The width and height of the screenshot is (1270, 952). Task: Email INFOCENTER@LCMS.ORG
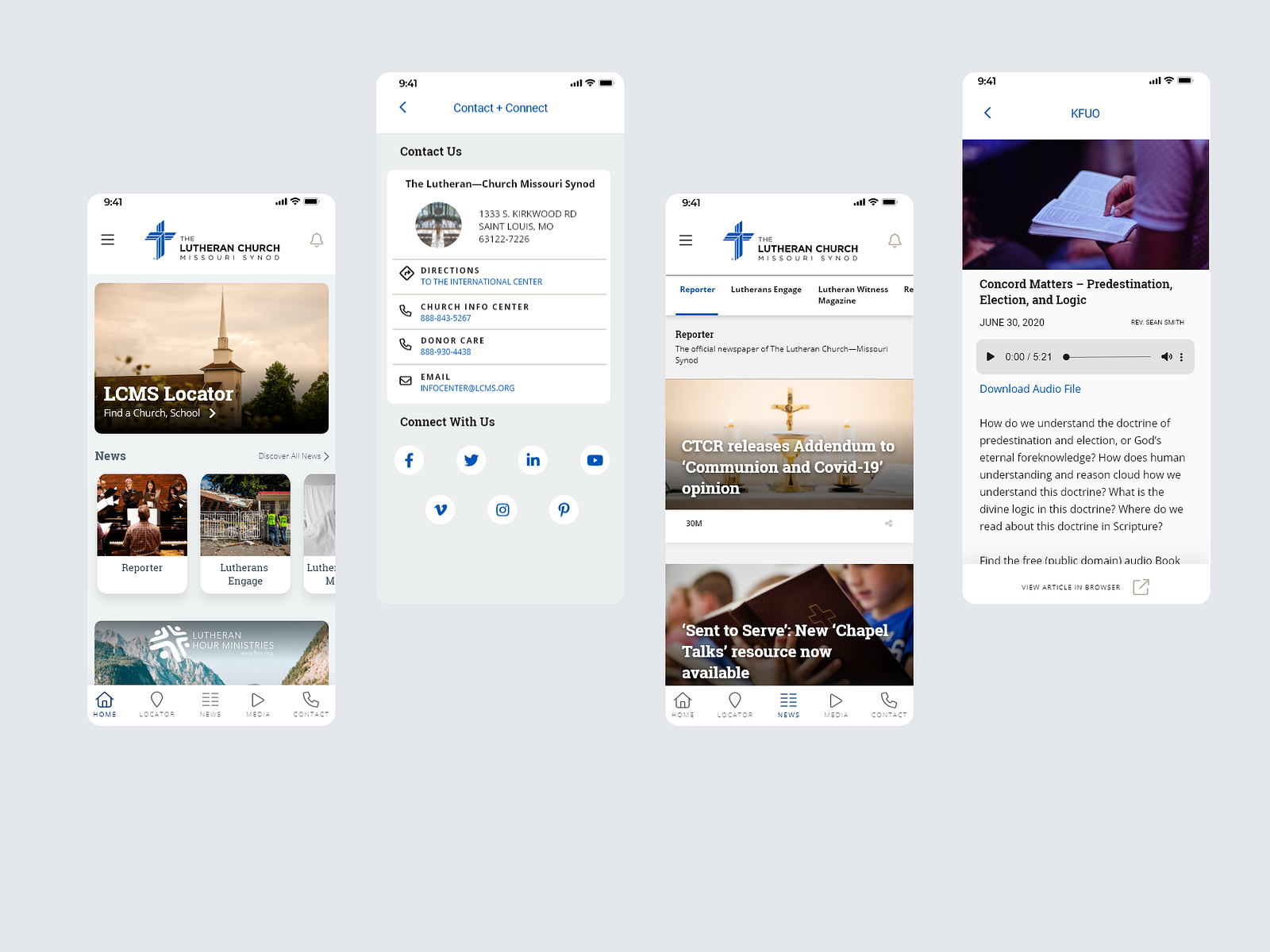tap(468, 389)
